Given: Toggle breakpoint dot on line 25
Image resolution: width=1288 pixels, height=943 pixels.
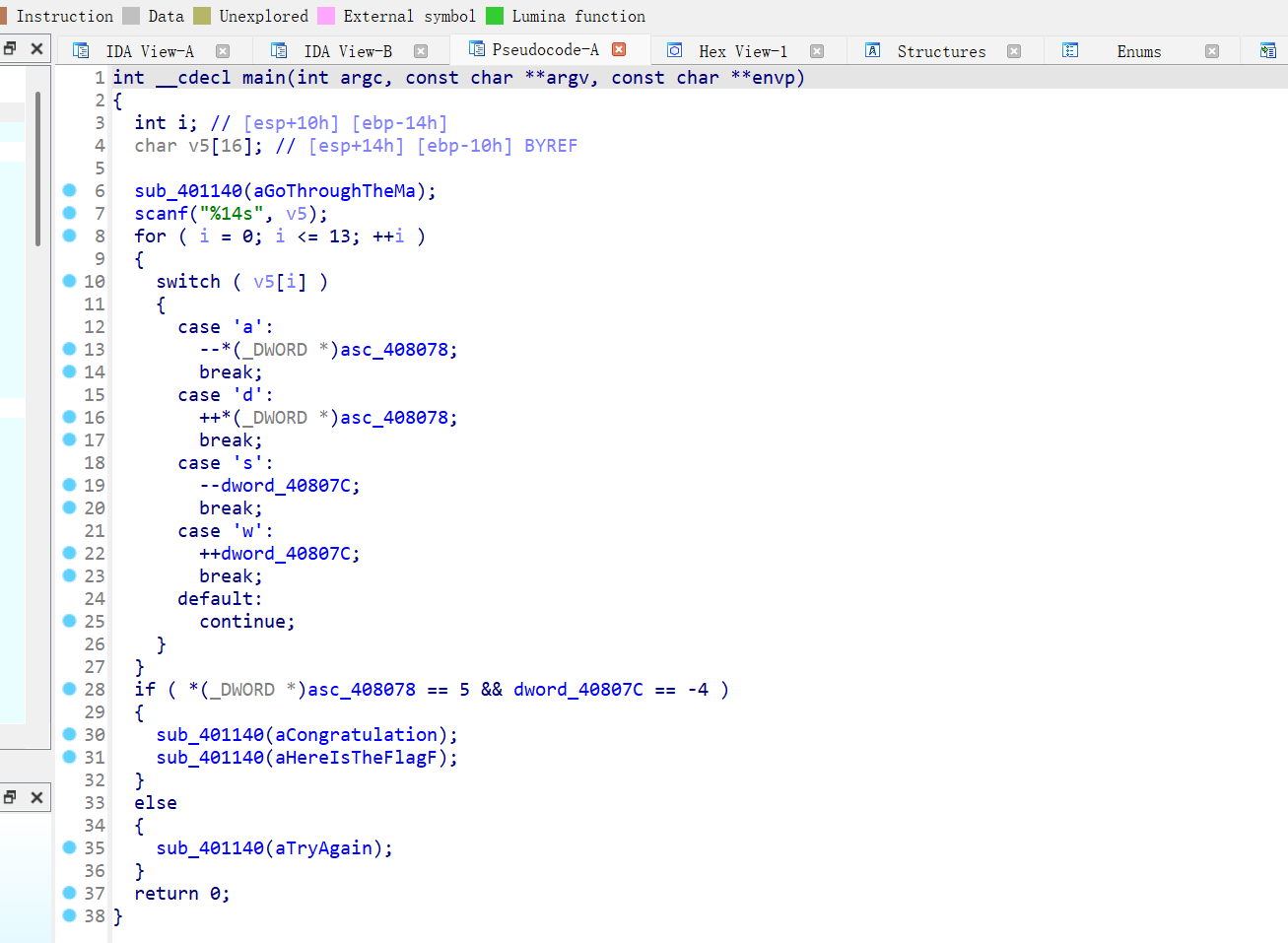Looking at the screenshot, I should click(x=69, y=621).
